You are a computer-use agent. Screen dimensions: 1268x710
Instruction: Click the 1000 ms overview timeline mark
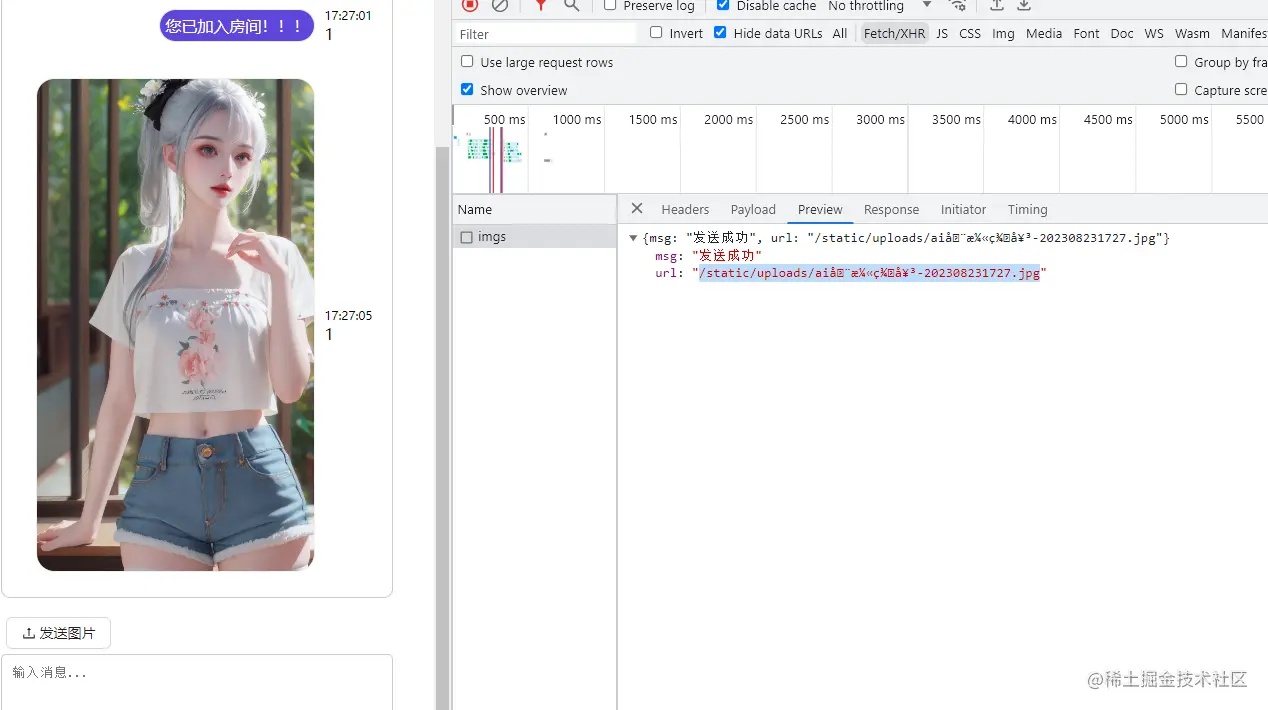(577, 119)
